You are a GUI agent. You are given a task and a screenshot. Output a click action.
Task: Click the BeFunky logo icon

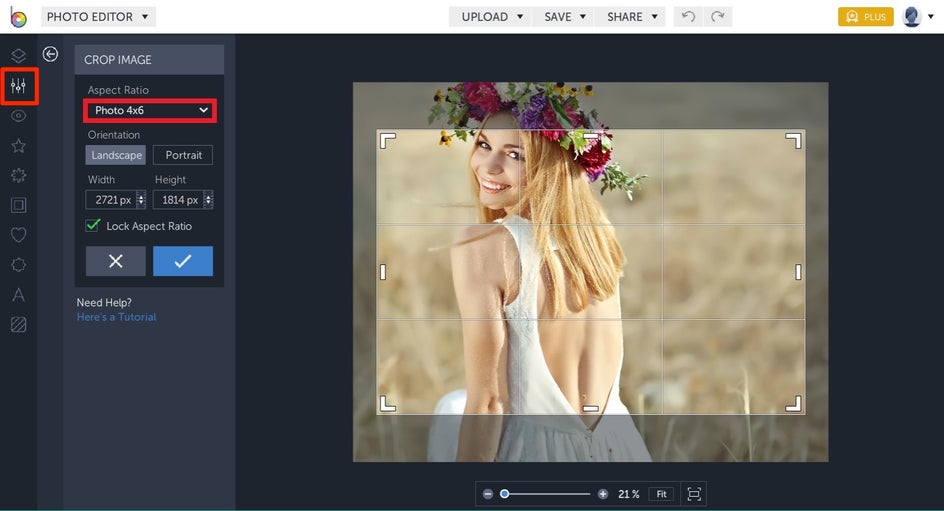point(18,17)
